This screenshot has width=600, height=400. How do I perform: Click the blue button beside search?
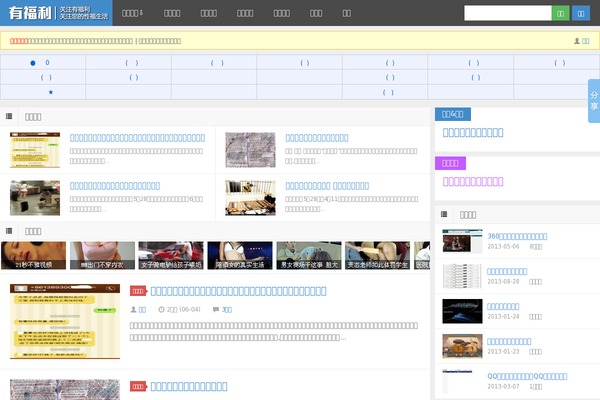[580, 13]
